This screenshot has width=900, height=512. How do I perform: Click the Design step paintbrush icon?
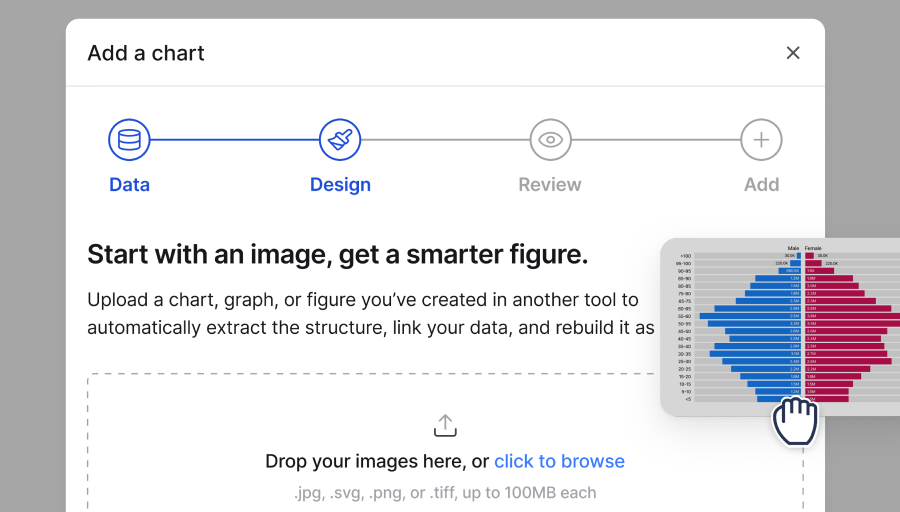pos(340,140)
